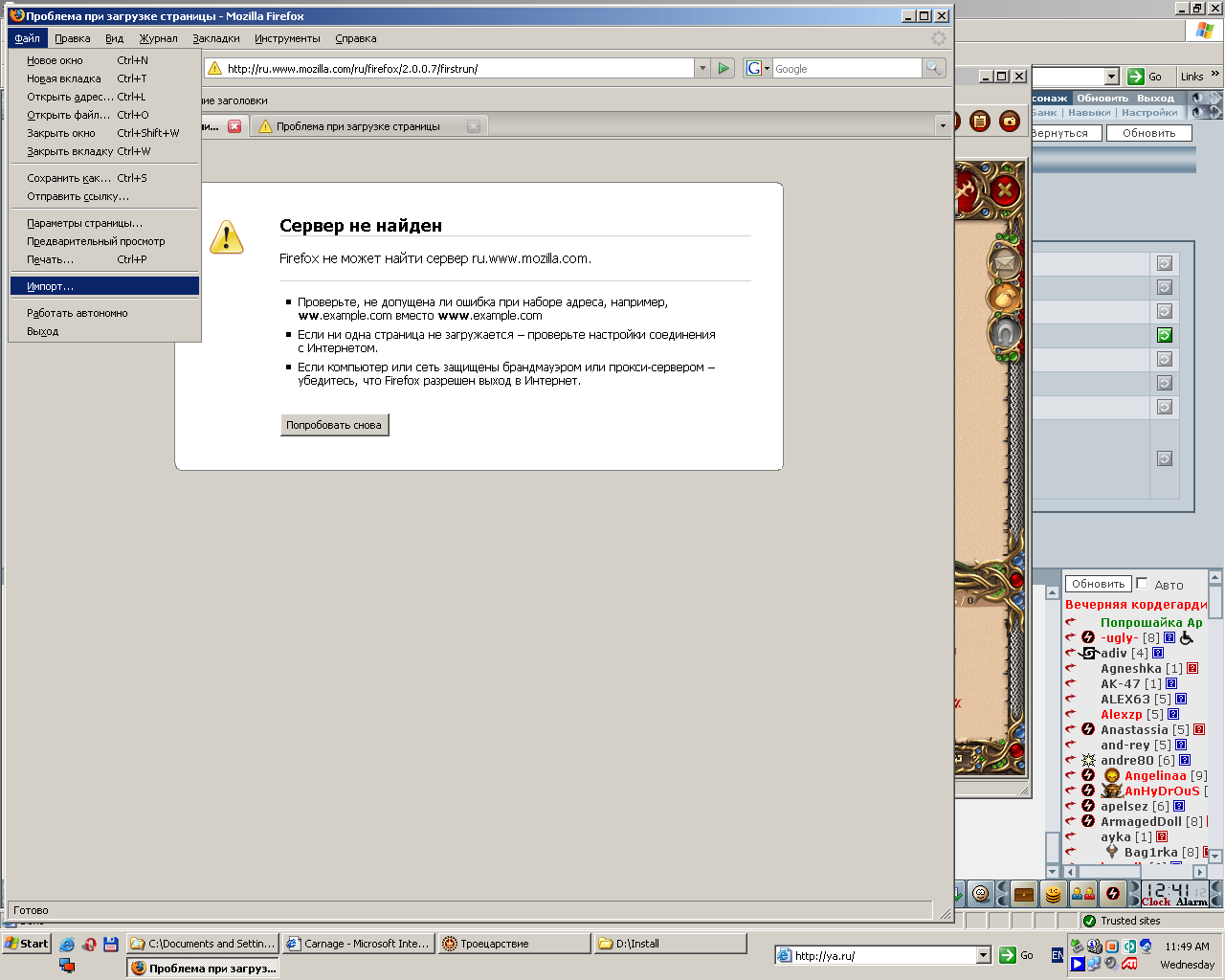Click the player name 'ArmagedDoll'
The image size is (1225, 980).
click(1141, 821)
